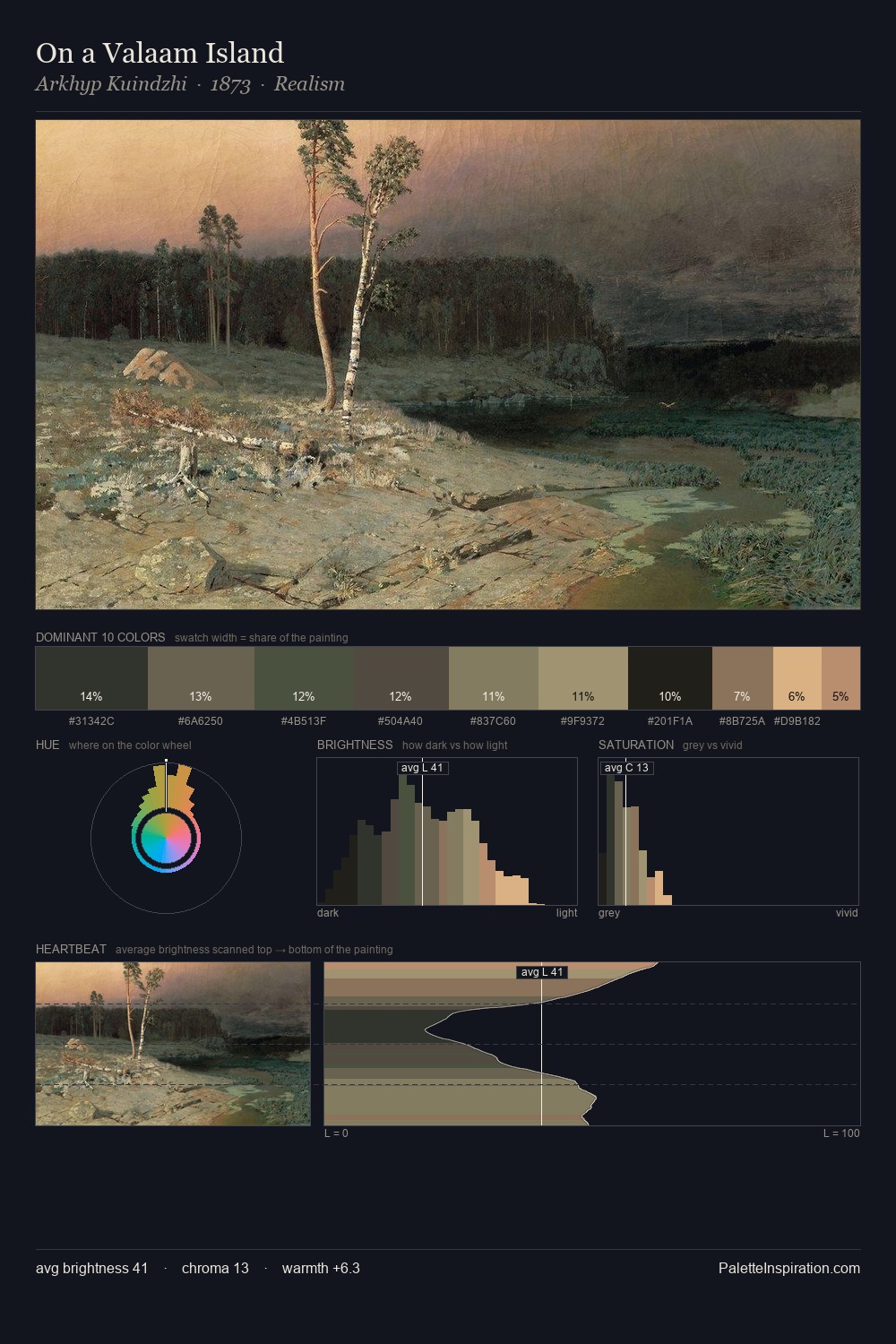Select the 13% brownish-grey color swatch
Screen dimensions: 896x1344
pos(201,678)
